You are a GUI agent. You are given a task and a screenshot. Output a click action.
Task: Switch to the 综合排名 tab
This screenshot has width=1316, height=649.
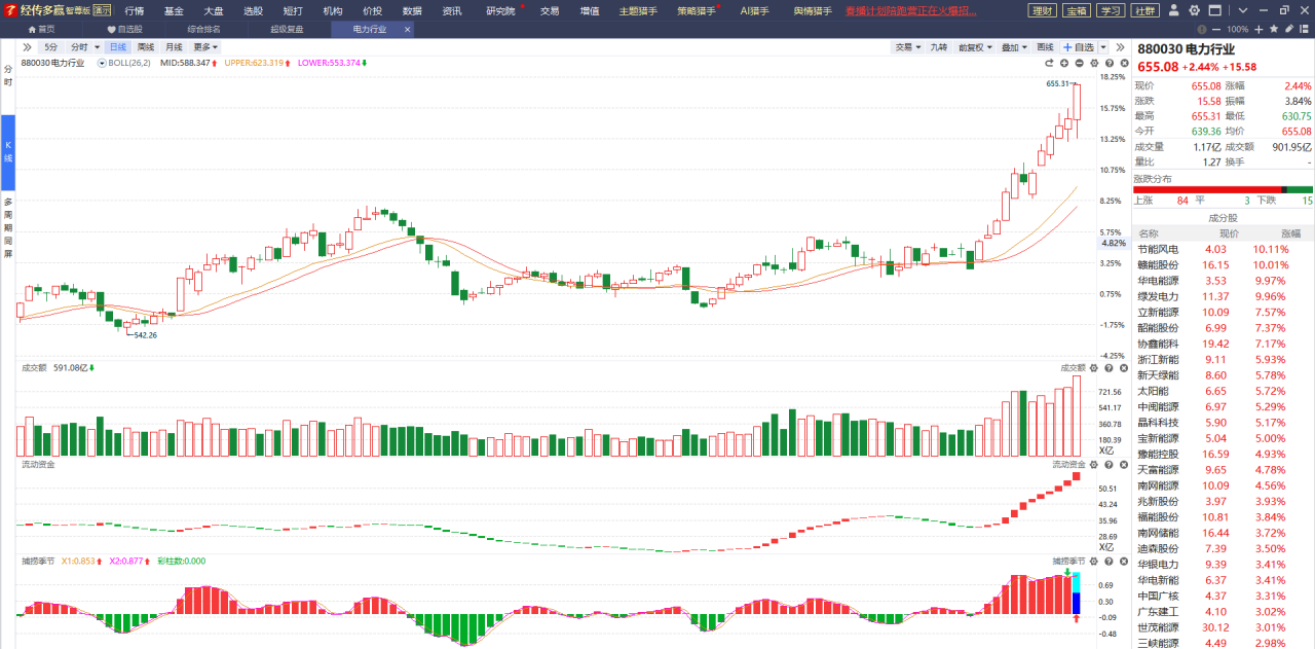click(204, 29)
